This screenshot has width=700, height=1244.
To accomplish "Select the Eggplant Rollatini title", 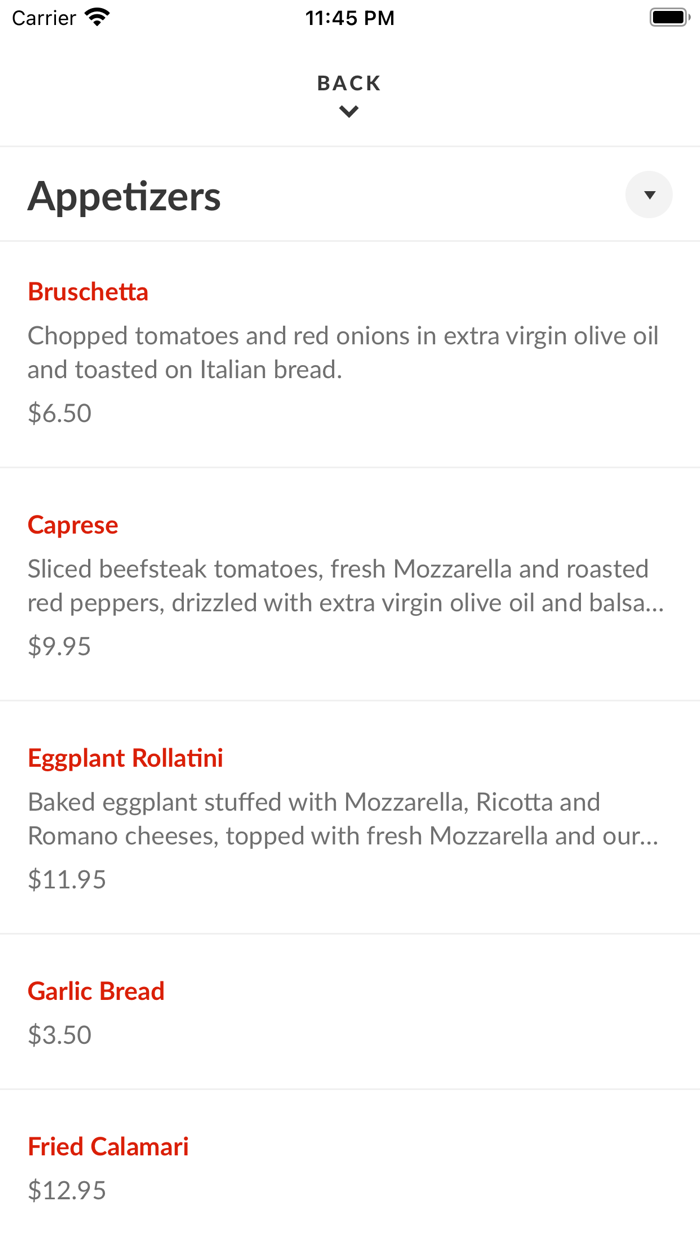I will point(124,757).
